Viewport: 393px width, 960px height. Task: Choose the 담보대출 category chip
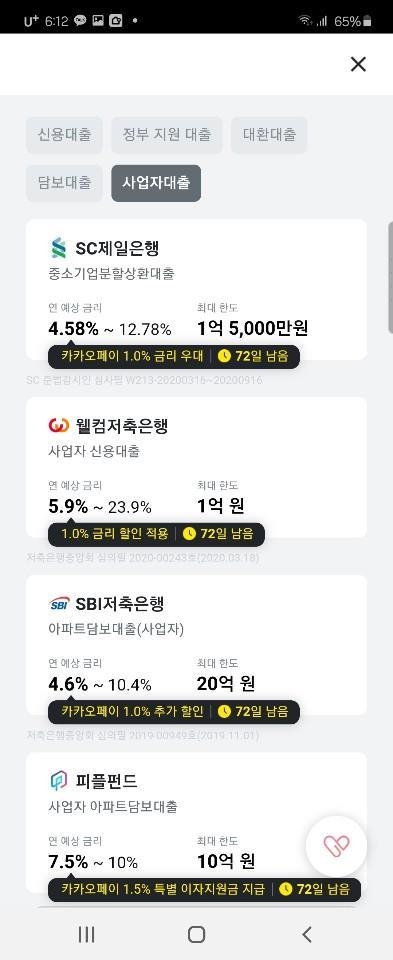64,182
